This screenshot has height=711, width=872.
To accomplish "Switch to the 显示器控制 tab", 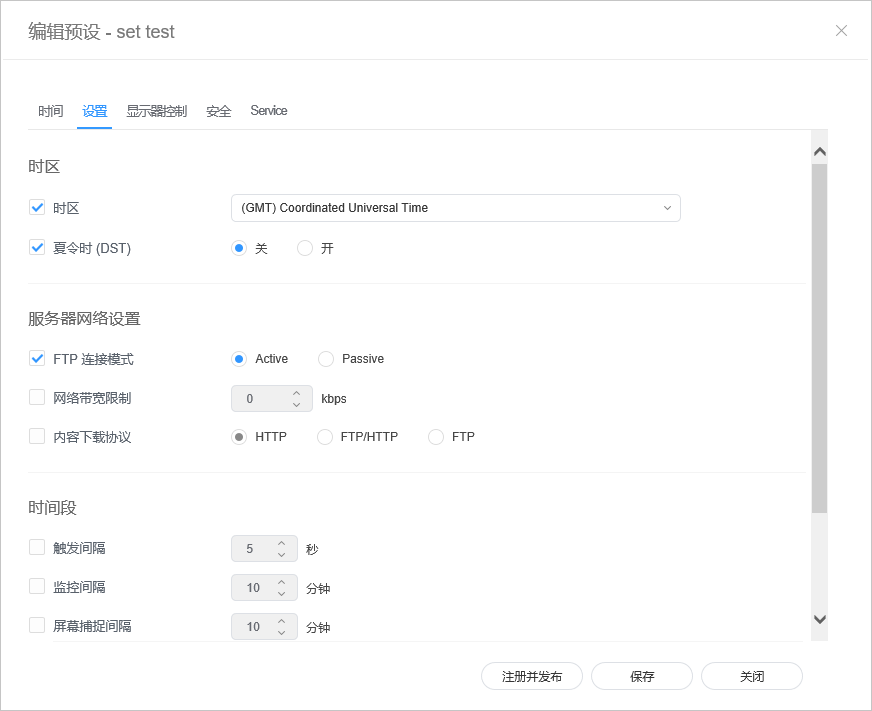I will pos(156,111).
